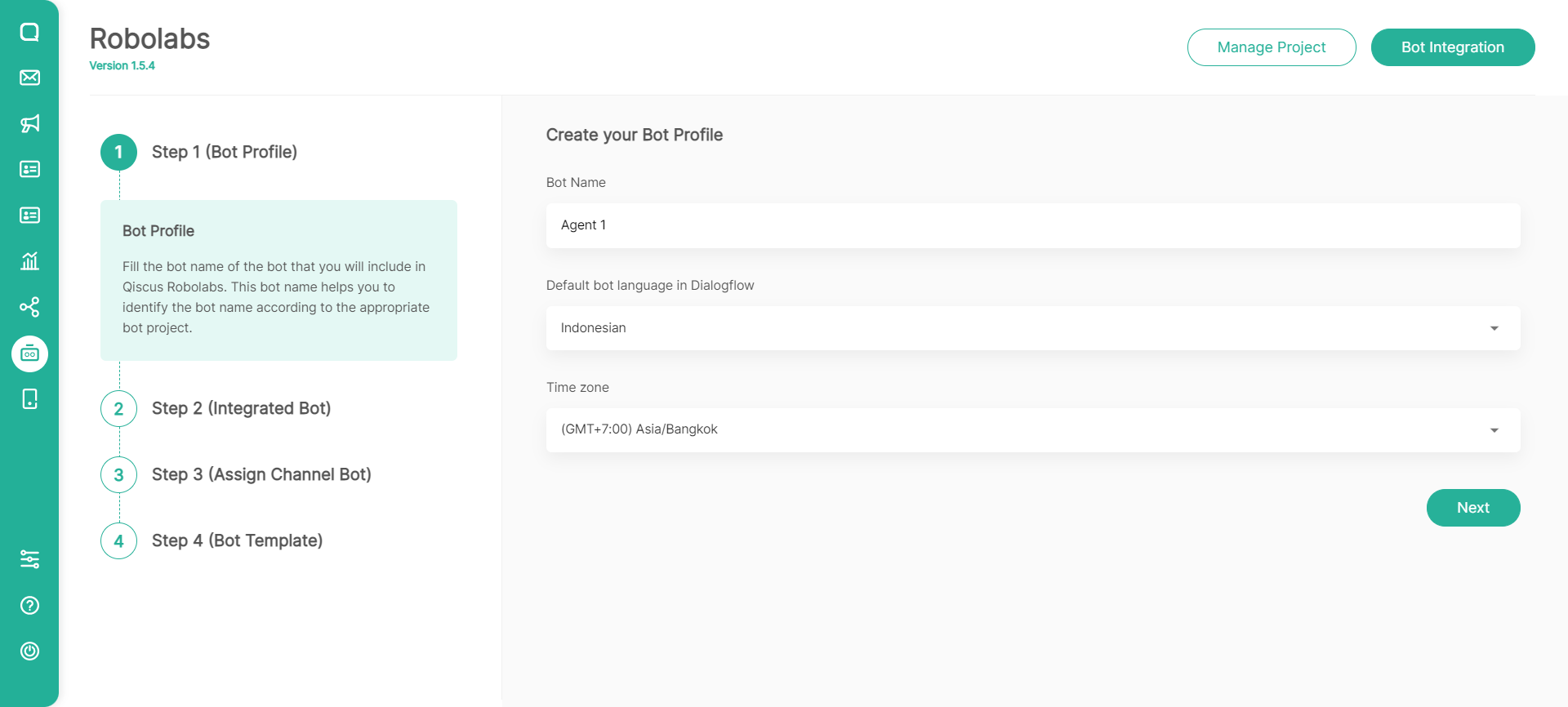Select Step 1 (Bot Profile)
The width and height of the screenshot is (1568, 707).
tap(224, 153)
